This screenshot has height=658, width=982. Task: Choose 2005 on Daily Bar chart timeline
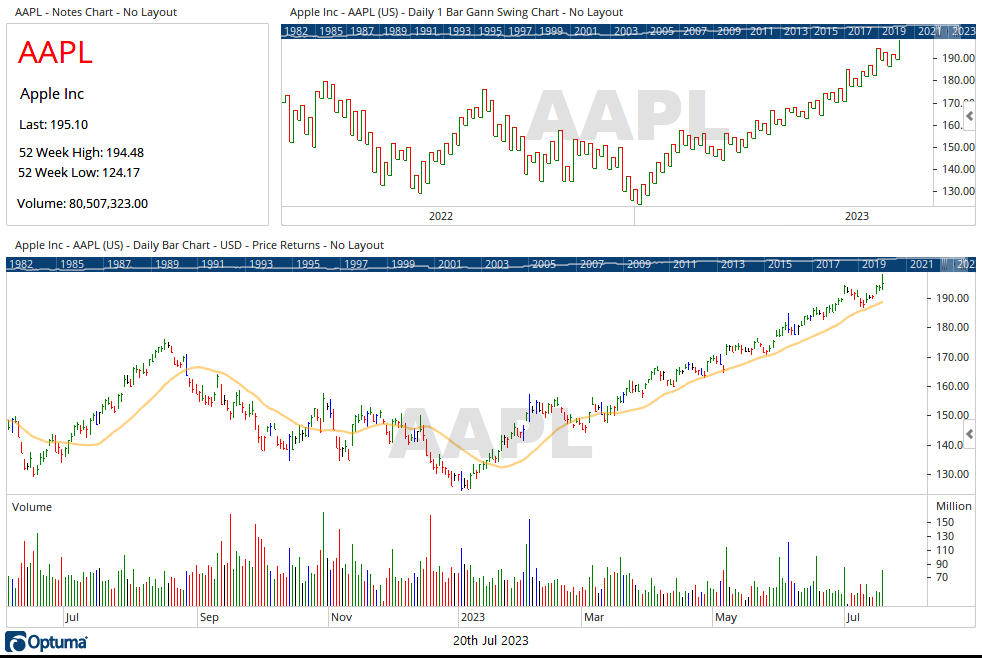tap(544, 264)
